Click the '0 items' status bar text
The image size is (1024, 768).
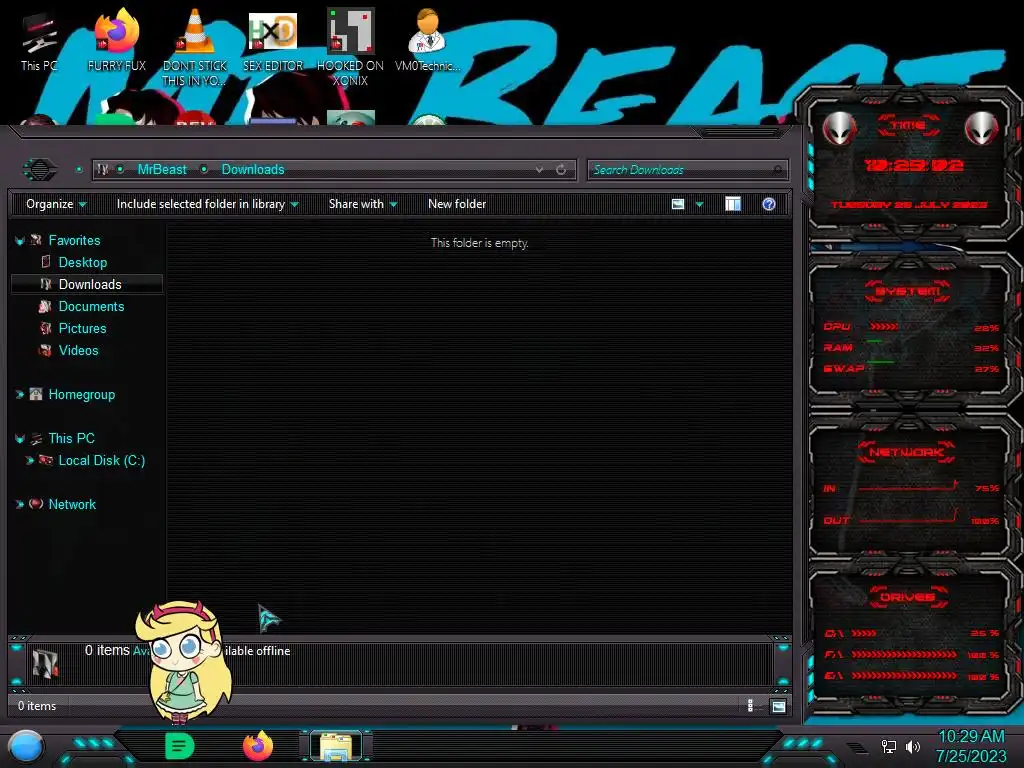[x=37, y=706]
